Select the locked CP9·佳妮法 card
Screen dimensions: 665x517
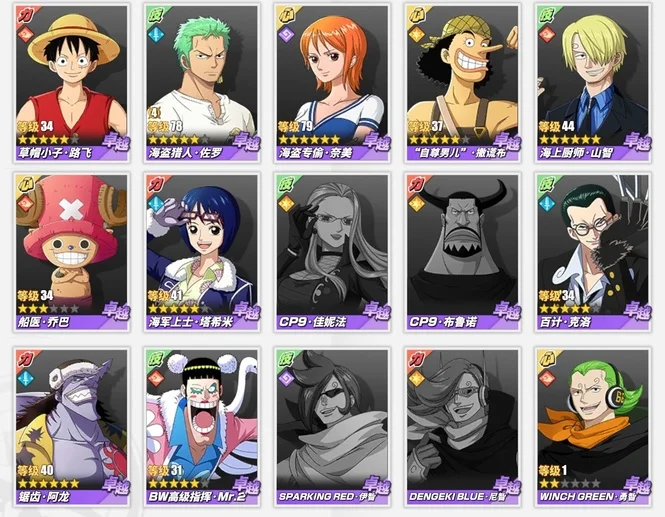tap(332, 252)
